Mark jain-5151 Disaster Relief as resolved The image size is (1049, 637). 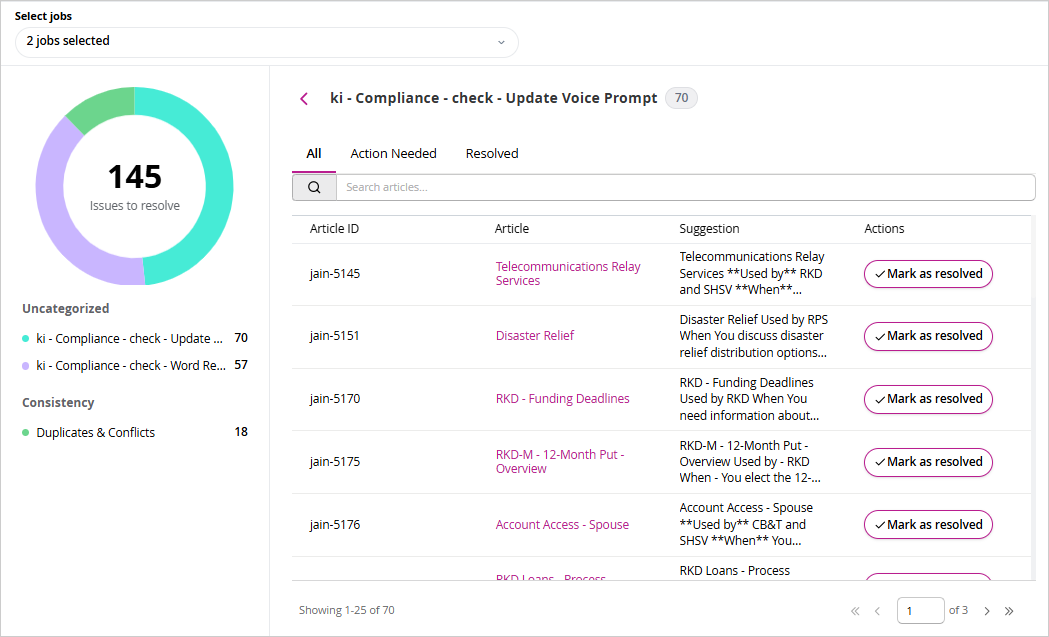click(x=928, y=336)
